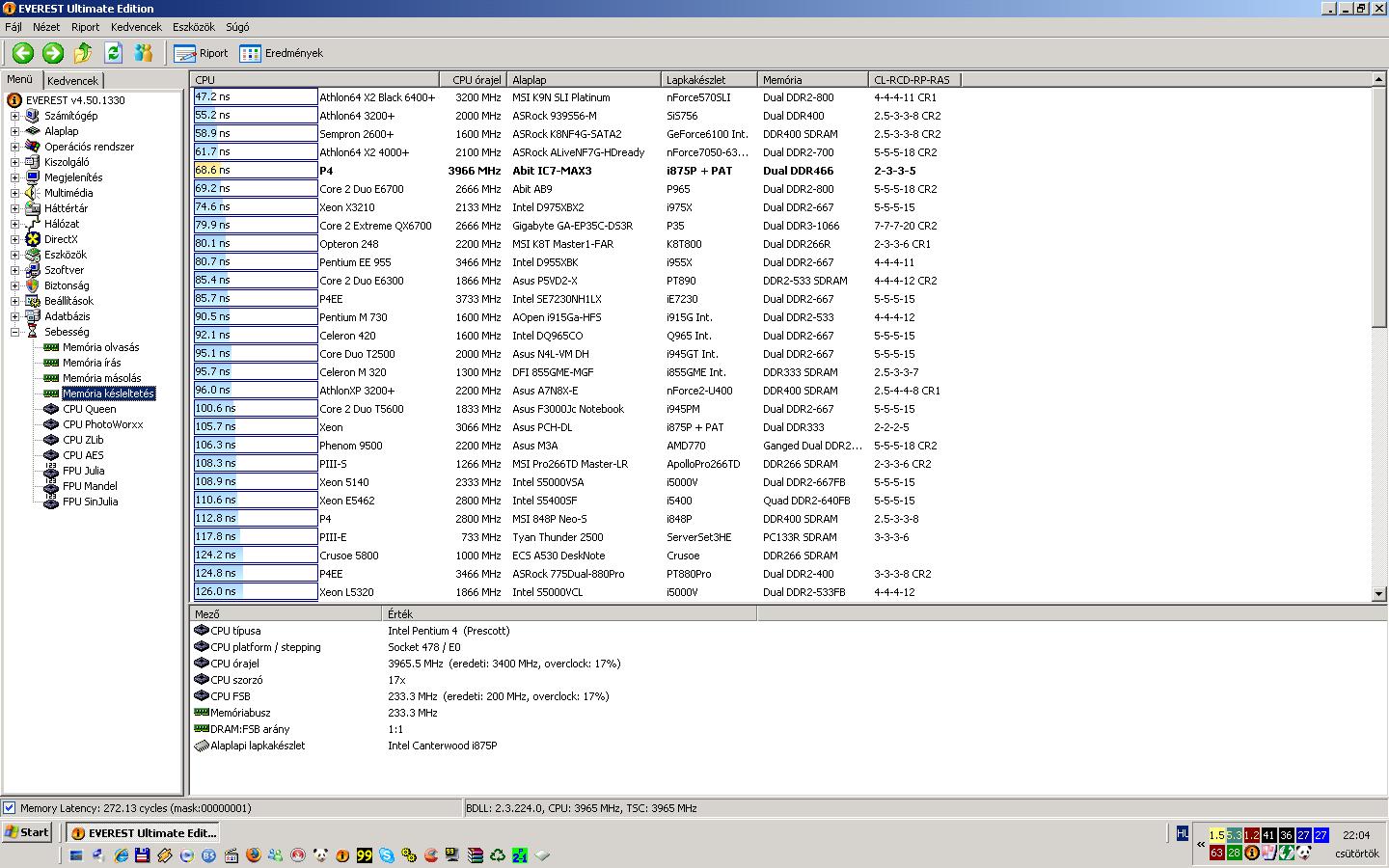Click the results list vertical scrollbar
Screen dimensions: 1389x868
coord(1379,338)
